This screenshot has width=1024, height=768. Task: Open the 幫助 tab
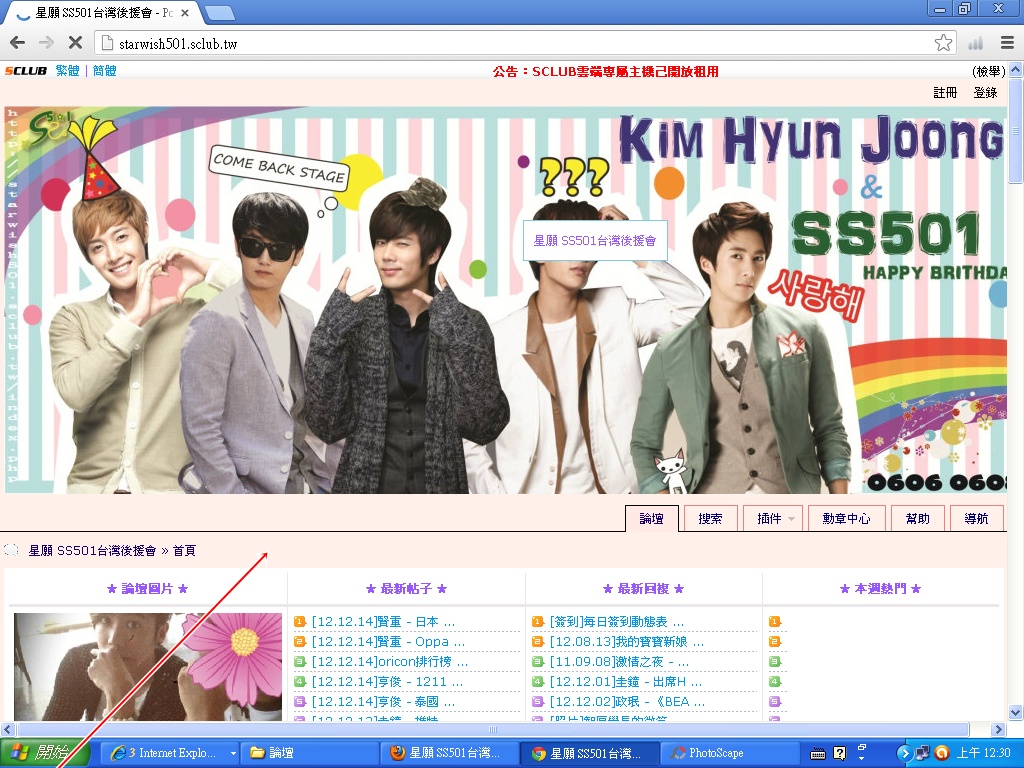pos(918,519)
